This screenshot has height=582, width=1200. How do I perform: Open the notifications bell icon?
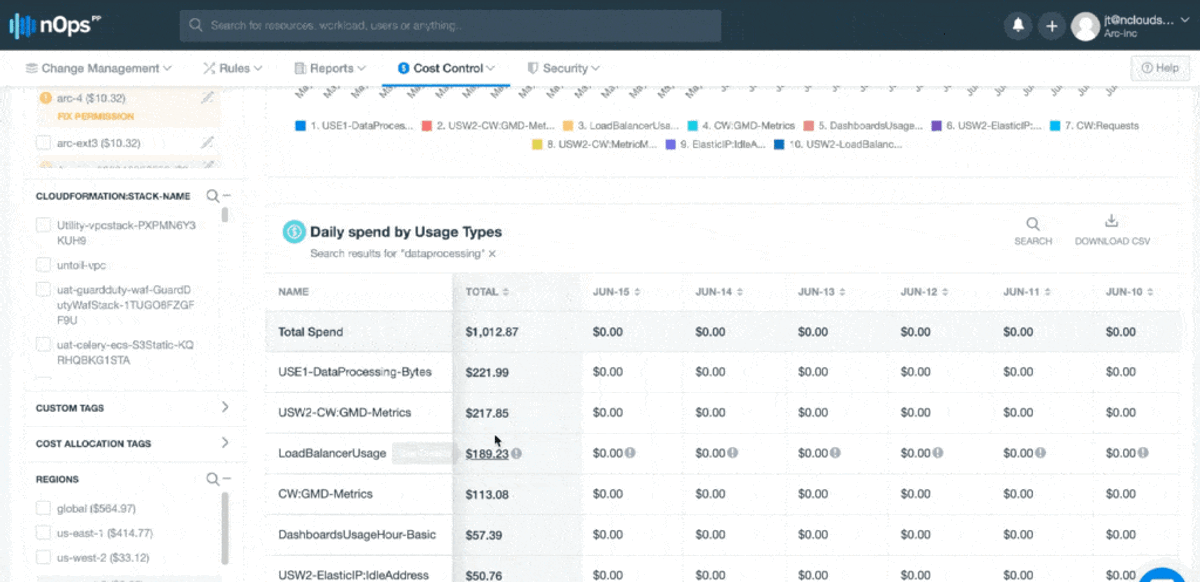point(1018,26)
